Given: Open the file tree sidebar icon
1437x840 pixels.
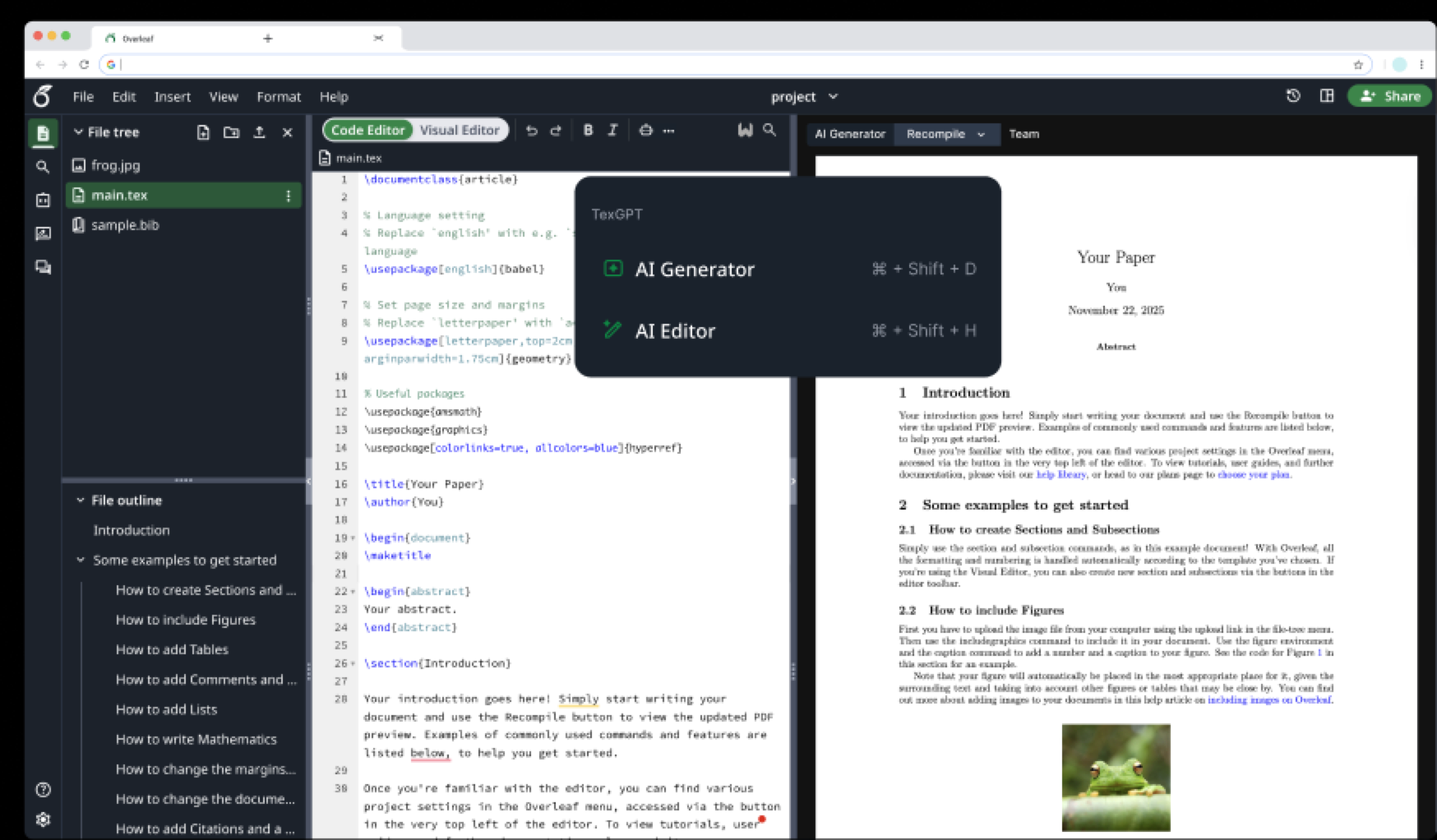Looking at the screenshot, I should pos(44,133).
